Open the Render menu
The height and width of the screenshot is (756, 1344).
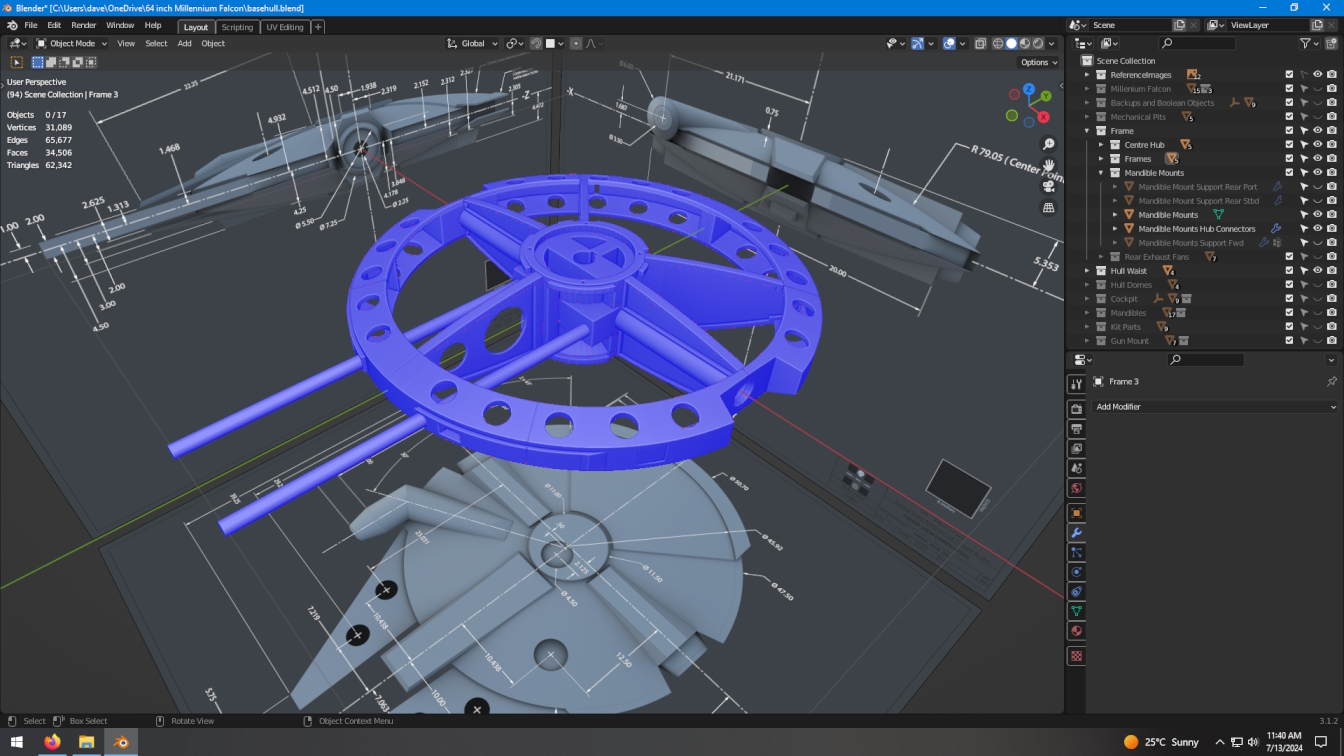click(84, 25)
